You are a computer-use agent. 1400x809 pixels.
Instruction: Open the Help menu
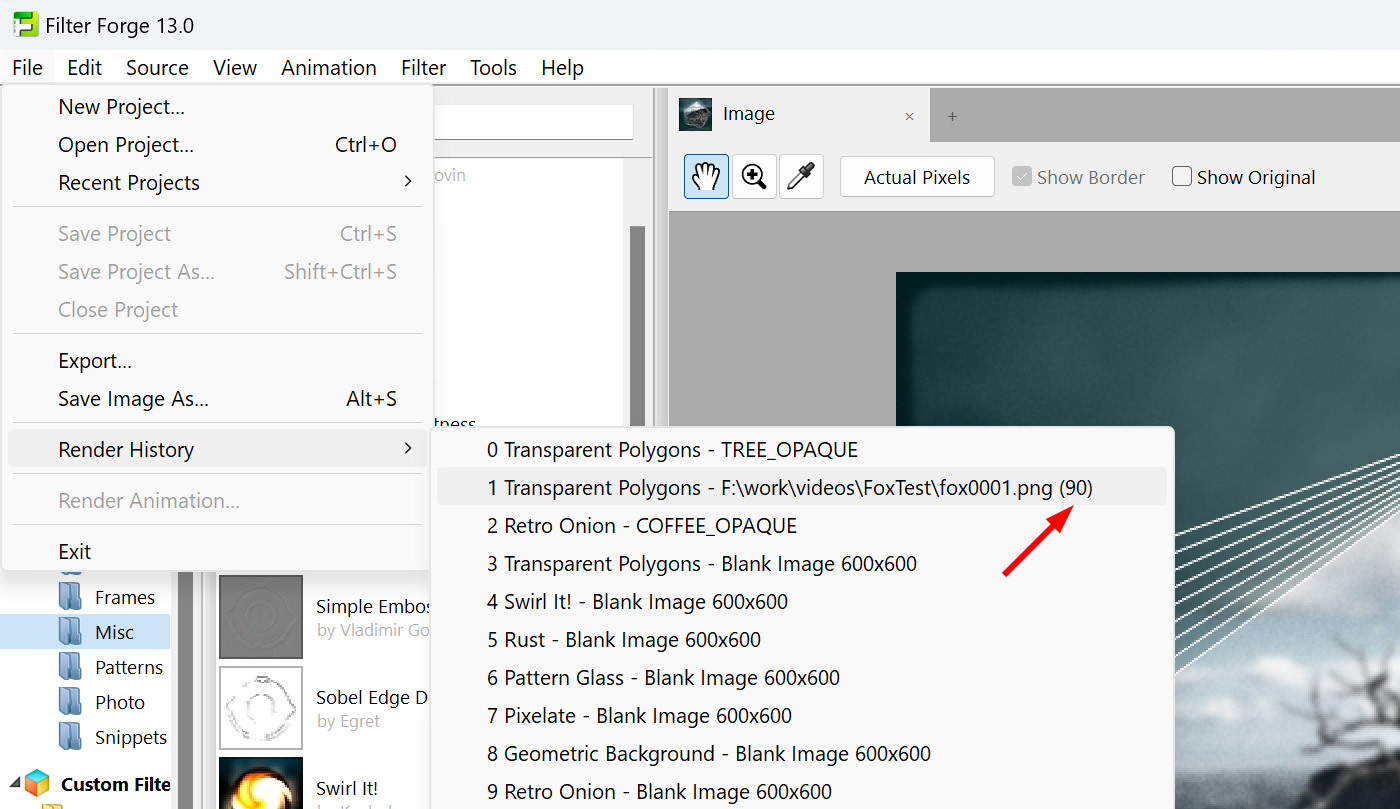coord(562,68)
